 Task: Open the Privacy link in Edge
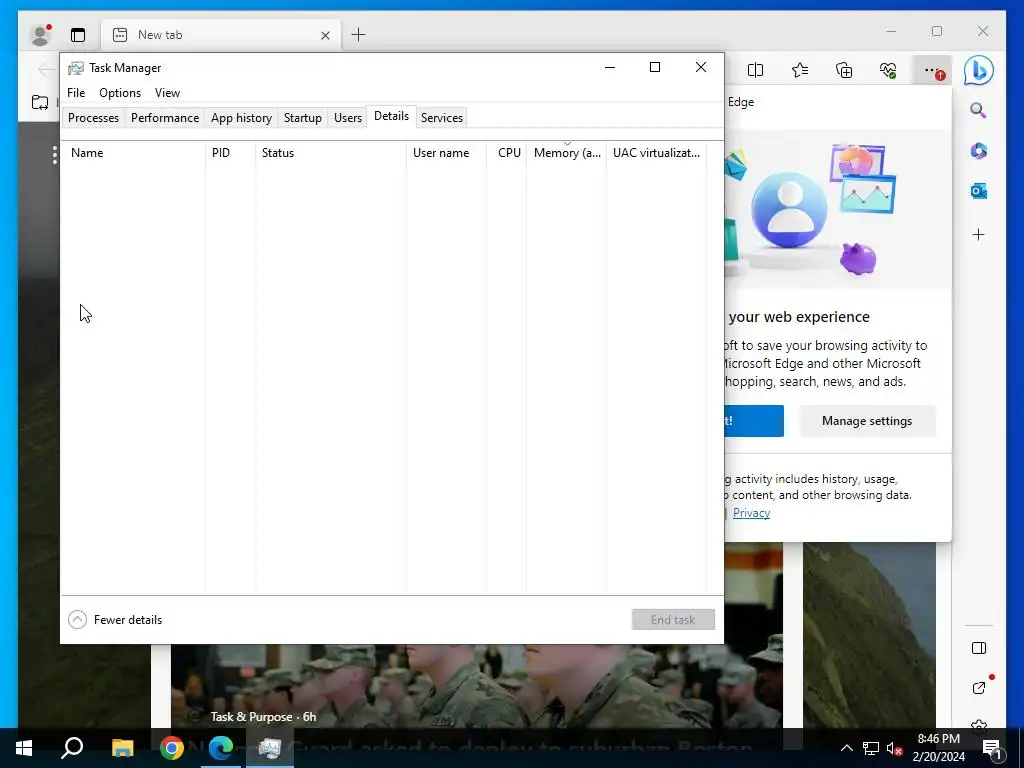751,513
